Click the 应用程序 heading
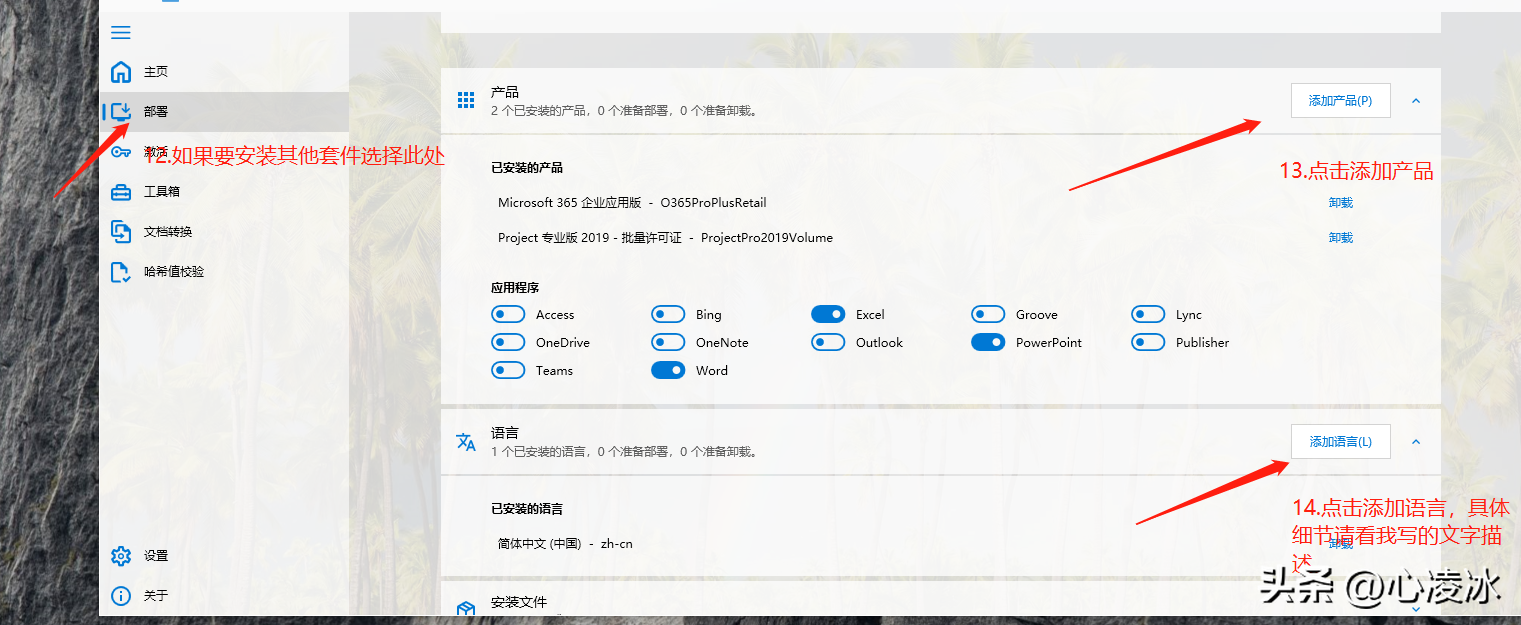The height and width of the screenshot is (625, 1521). point(515,288)
